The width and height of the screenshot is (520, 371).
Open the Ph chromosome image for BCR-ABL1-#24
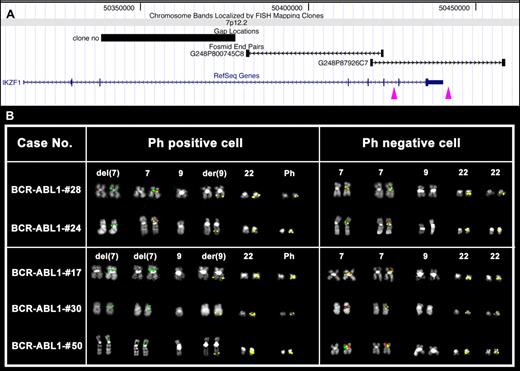tap(287, 231)
